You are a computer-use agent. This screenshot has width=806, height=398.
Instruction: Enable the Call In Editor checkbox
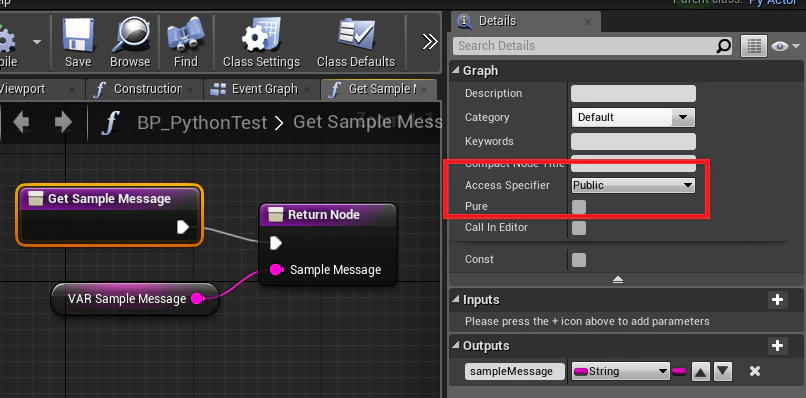point(579,228)
